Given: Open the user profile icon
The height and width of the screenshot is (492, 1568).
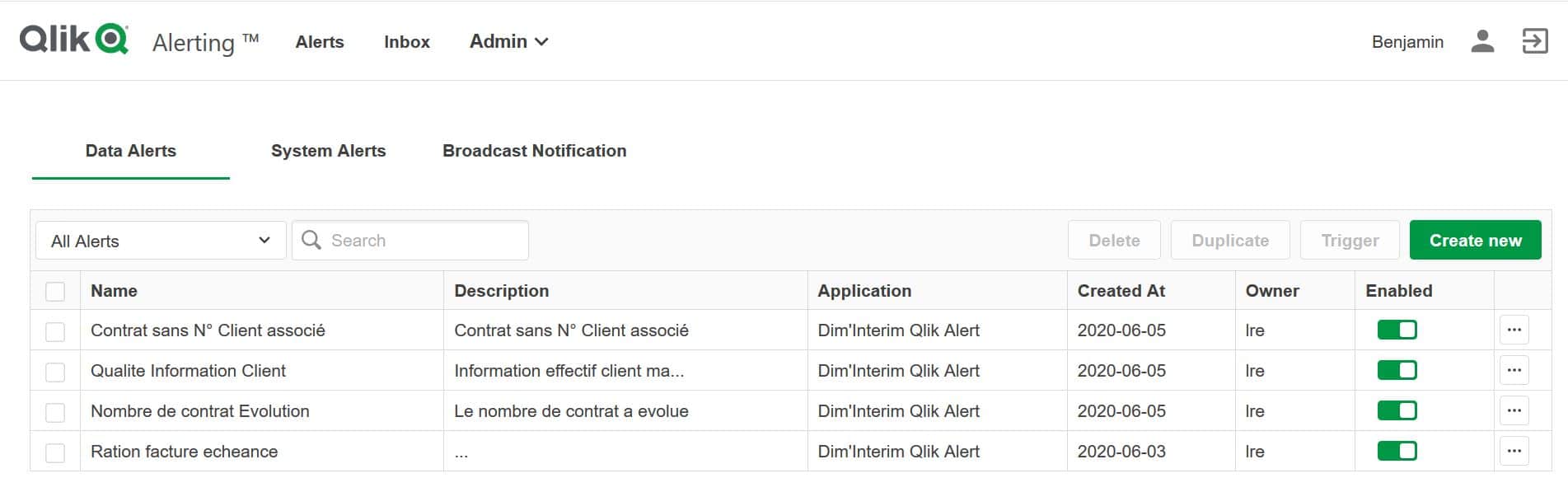Looking at the screenshot, I should pyautogui.click(x=1481, y=41).
